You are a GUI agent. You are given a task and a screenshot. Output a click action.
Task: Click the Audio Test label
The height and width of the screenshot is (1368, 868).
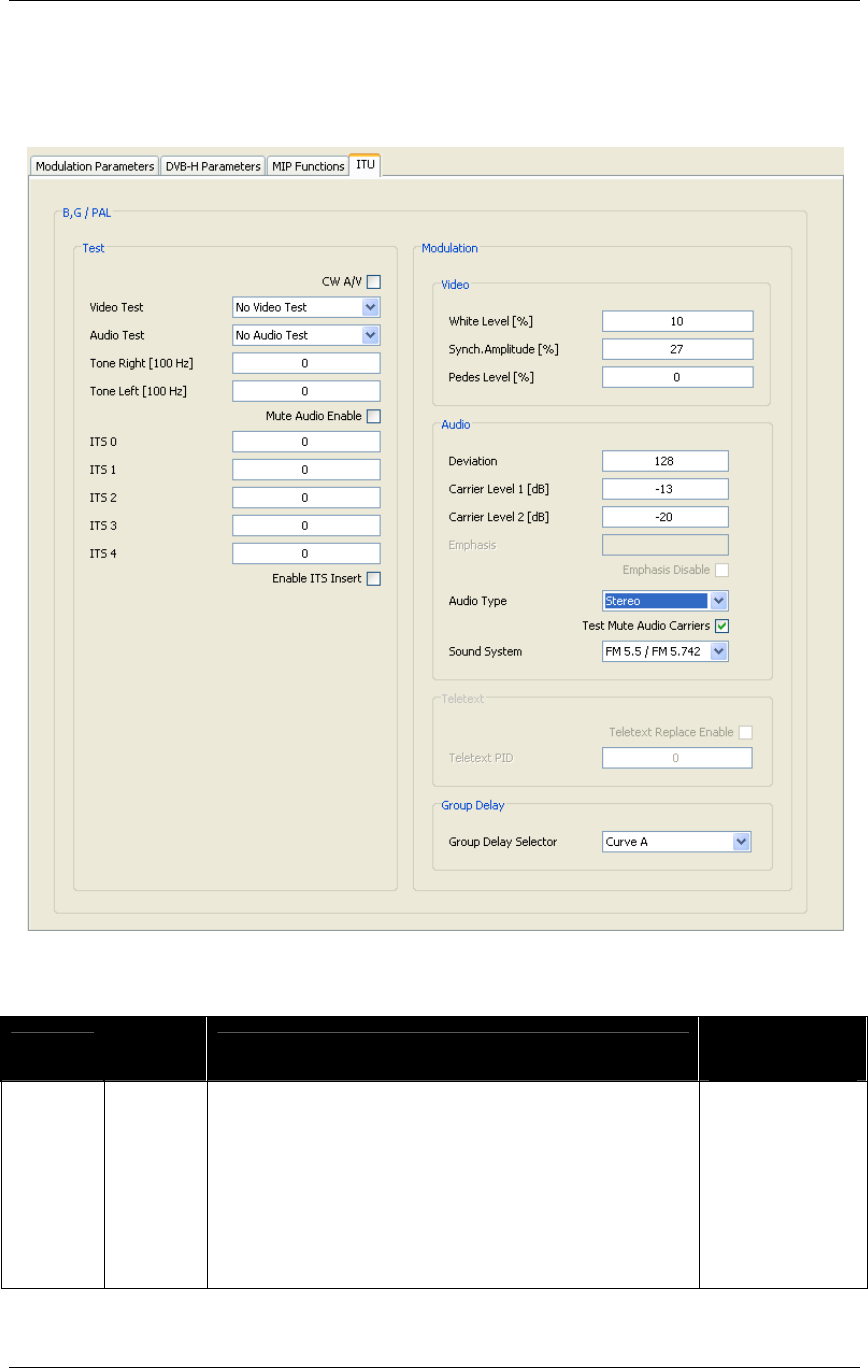click(117, 335)
